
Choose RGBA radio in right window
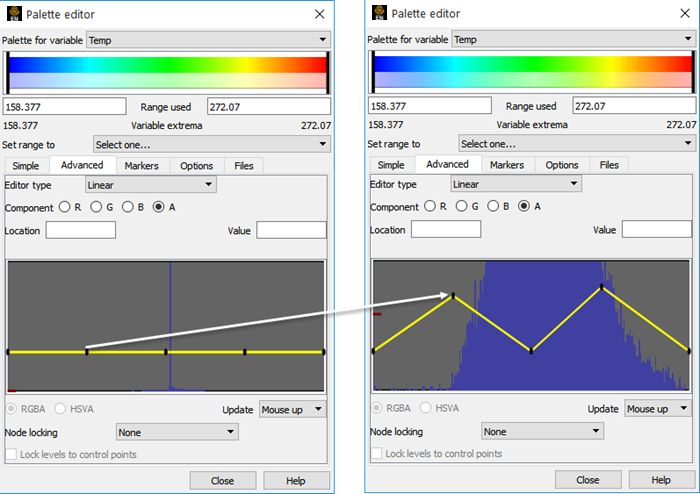(376, 408)
